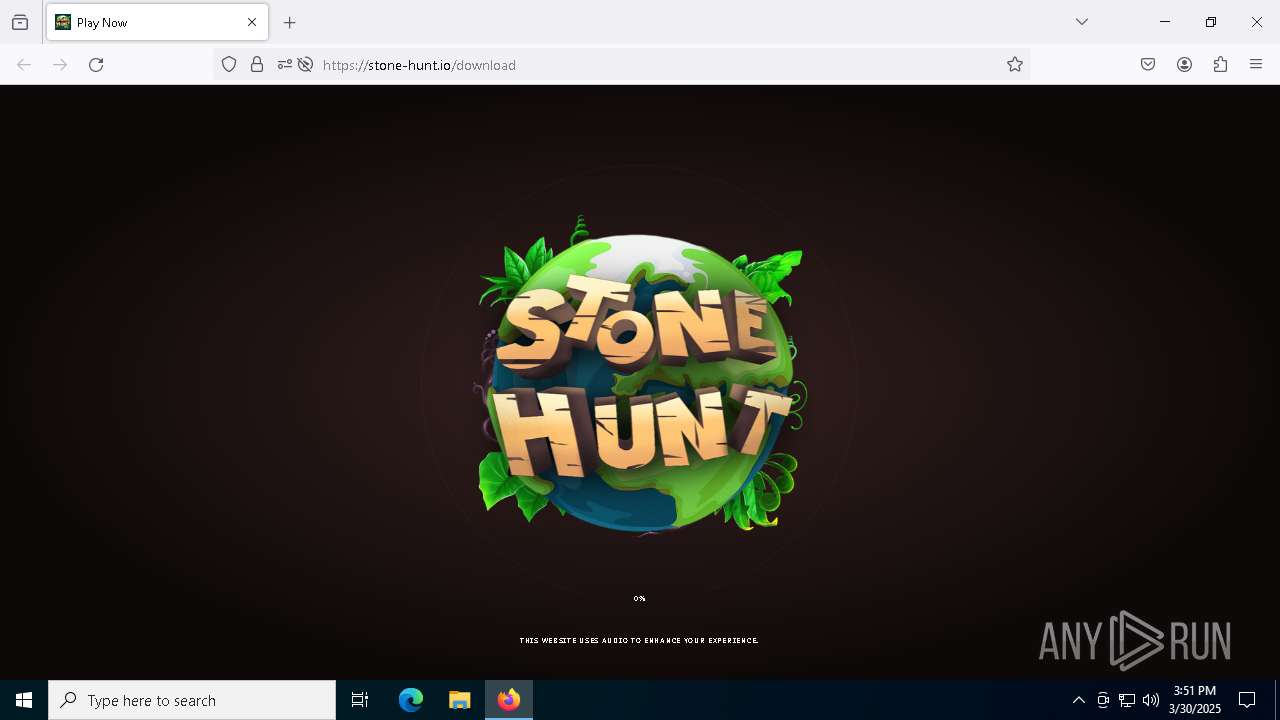Viewport: 1280px width, 720px height.
Task: Close the Play Now tab
Action: [252, 22]
